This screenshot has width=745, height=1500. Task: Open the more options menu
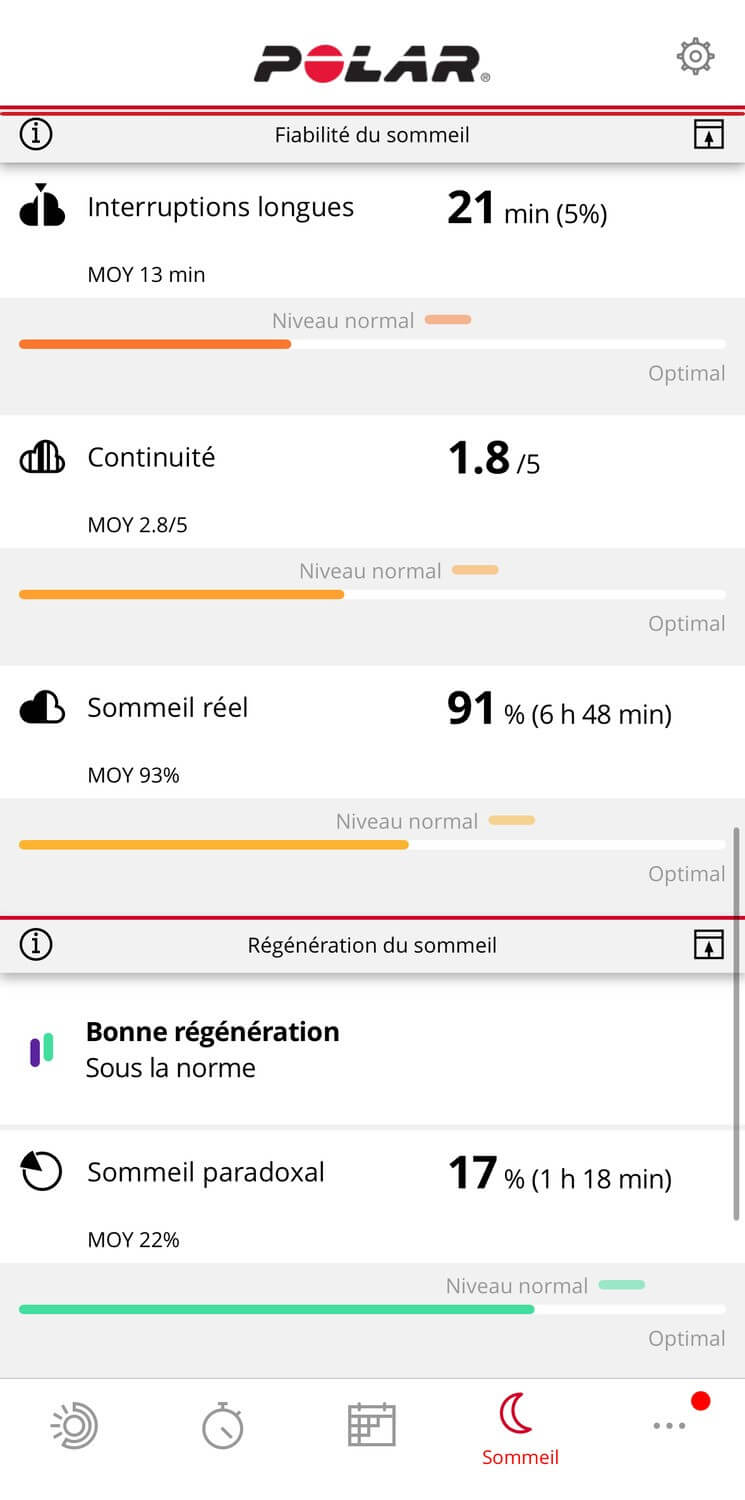click(x=669, y=1425)
